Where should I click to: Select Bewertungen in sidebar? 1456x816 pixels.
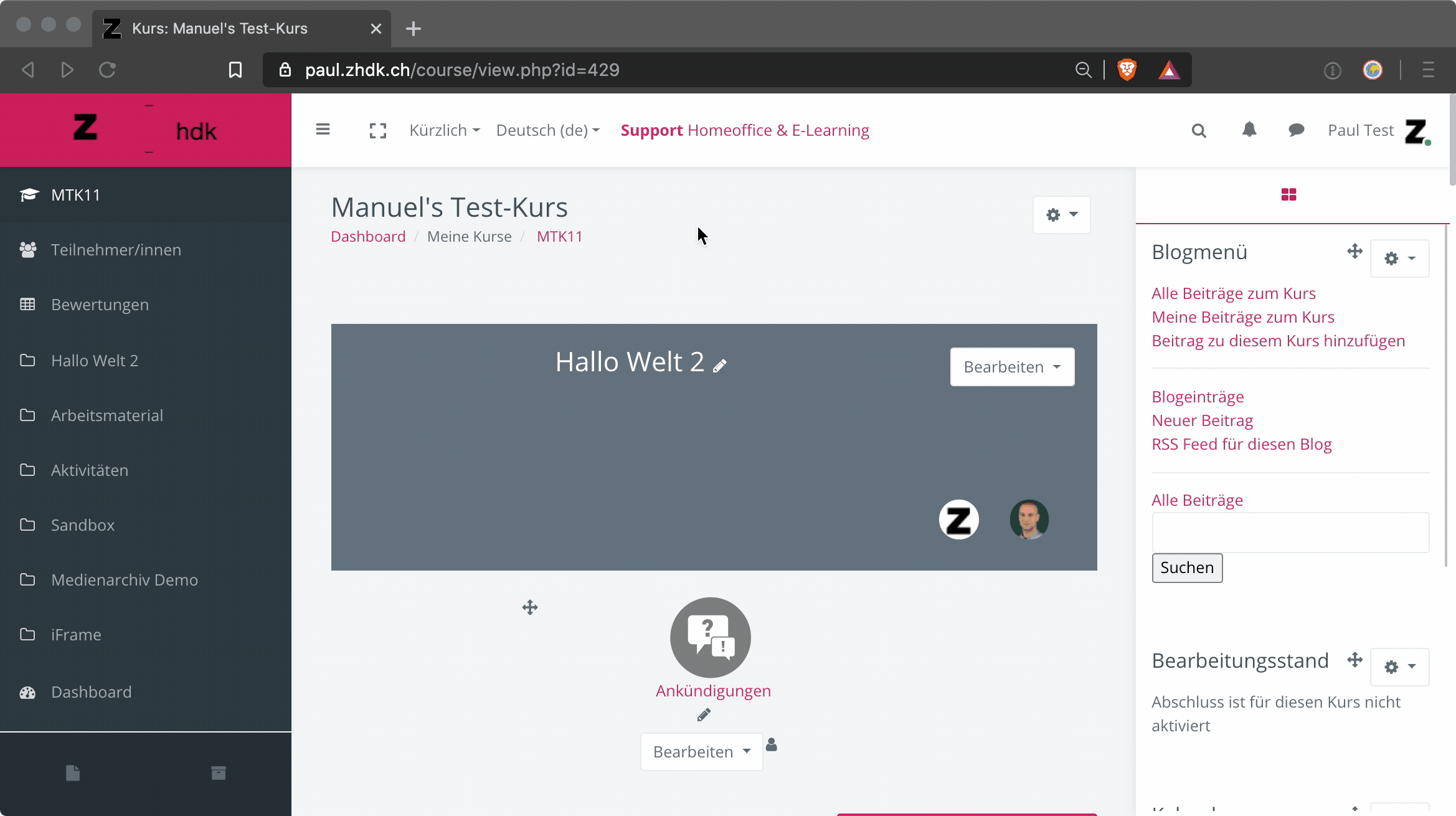click(100, 305)
